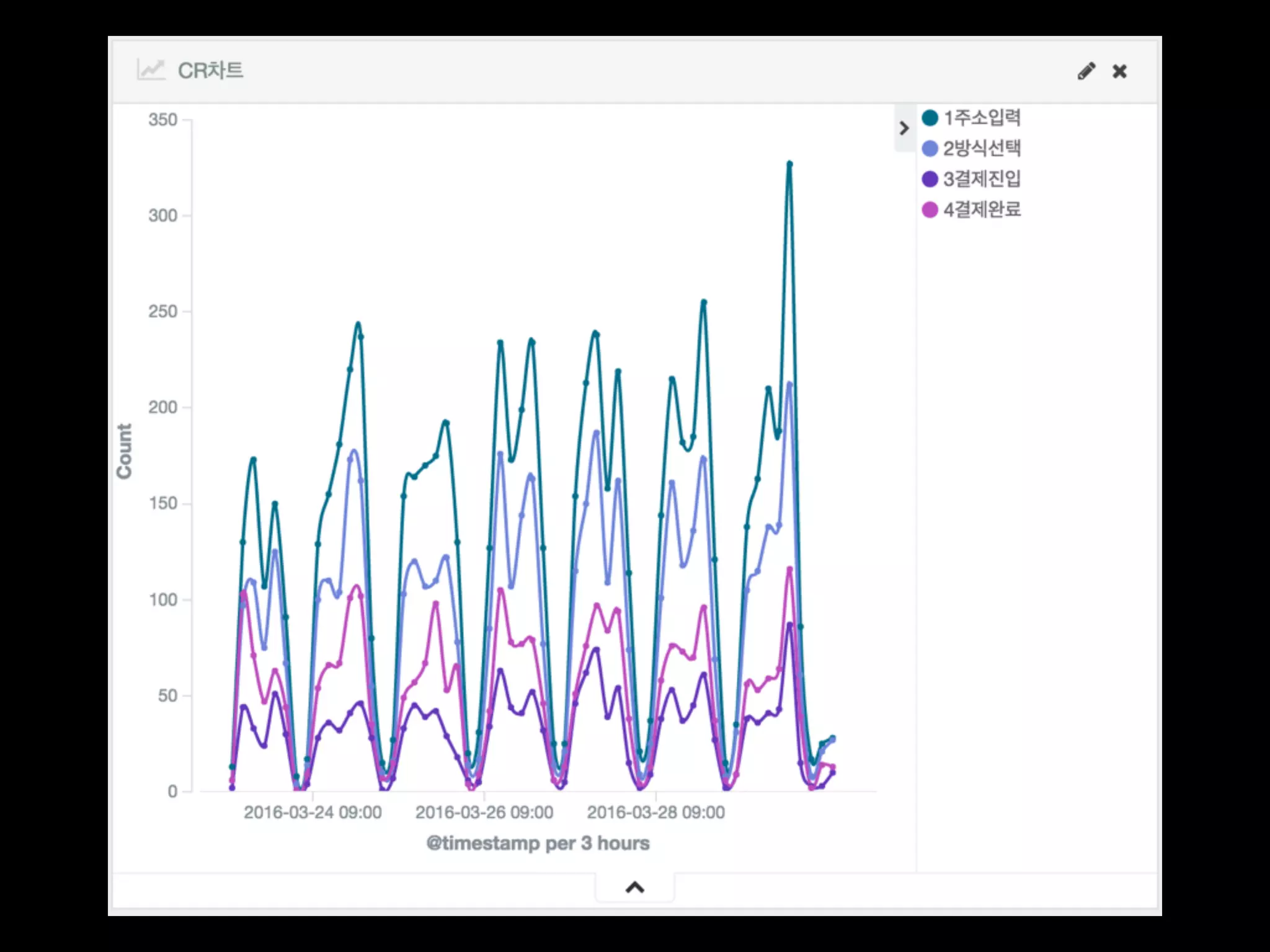Click blue legend dot for 2방식선택
The width and height of the screenshot is (1270, 952).
(930, 149)
